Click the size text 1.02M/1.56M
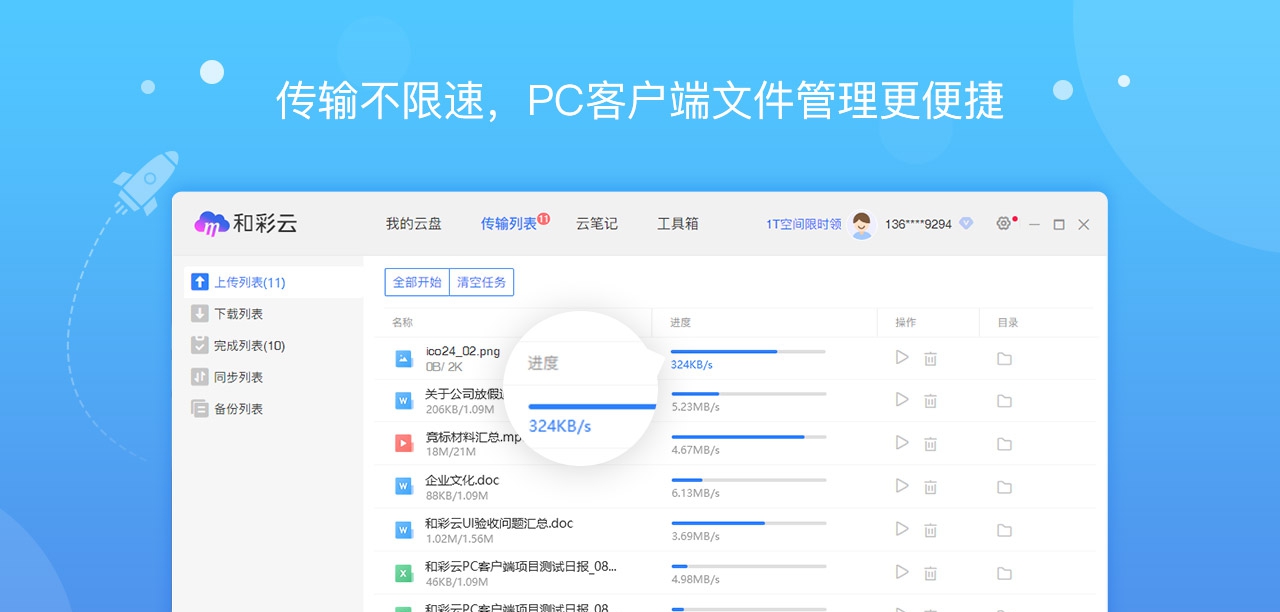1280x612 pixels. pyautogui.click(x=458, y=538)
